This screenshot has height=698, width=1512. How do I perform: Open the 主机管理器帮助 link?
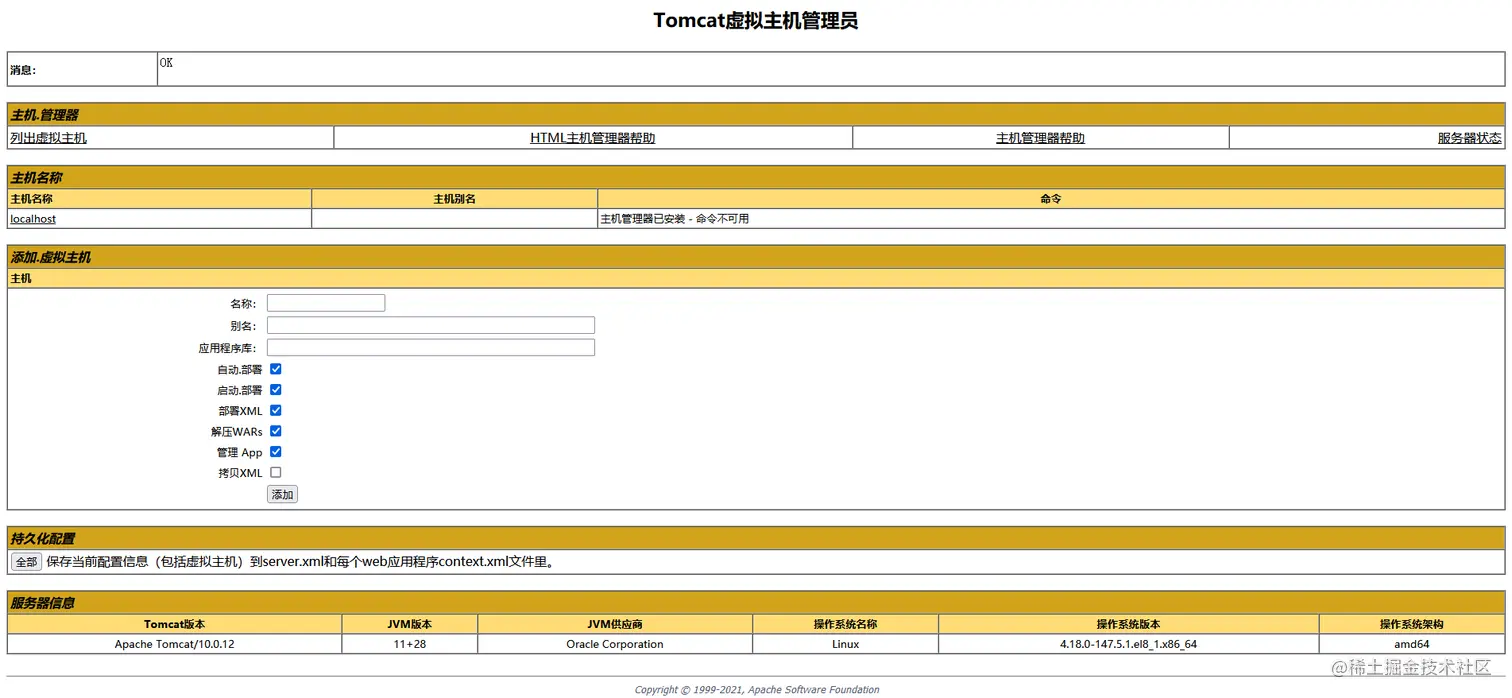(1040, 138)
